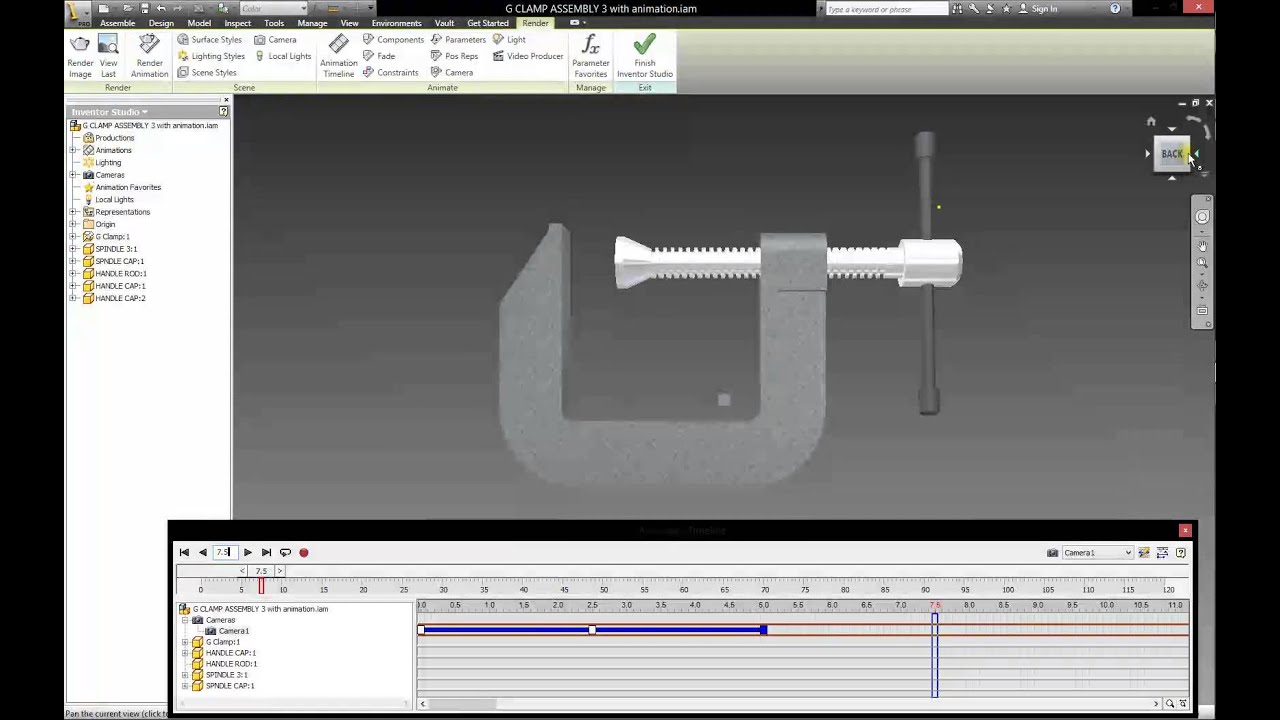Open the Design ribbon tab
This screenshot has width=1280, height=720.
161,23
